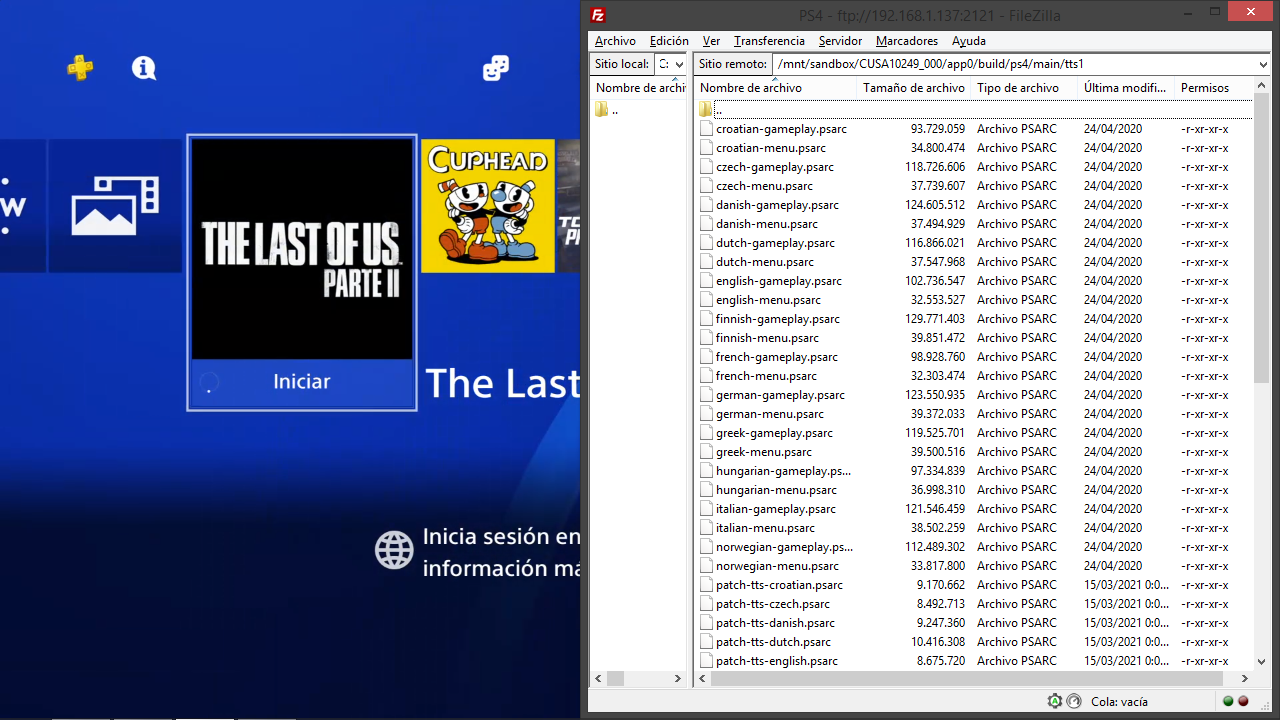Sort remote files by Tamaño de archivo

(914, 88)
